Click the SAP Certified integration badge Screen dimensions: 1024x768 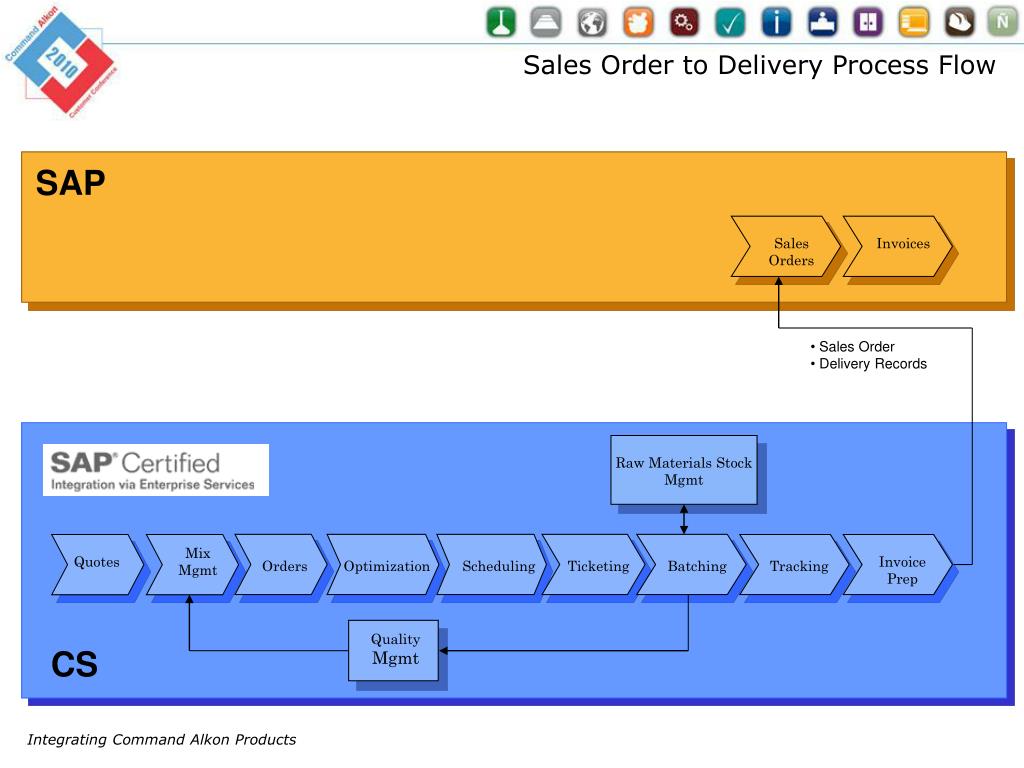tap(155, 470)
